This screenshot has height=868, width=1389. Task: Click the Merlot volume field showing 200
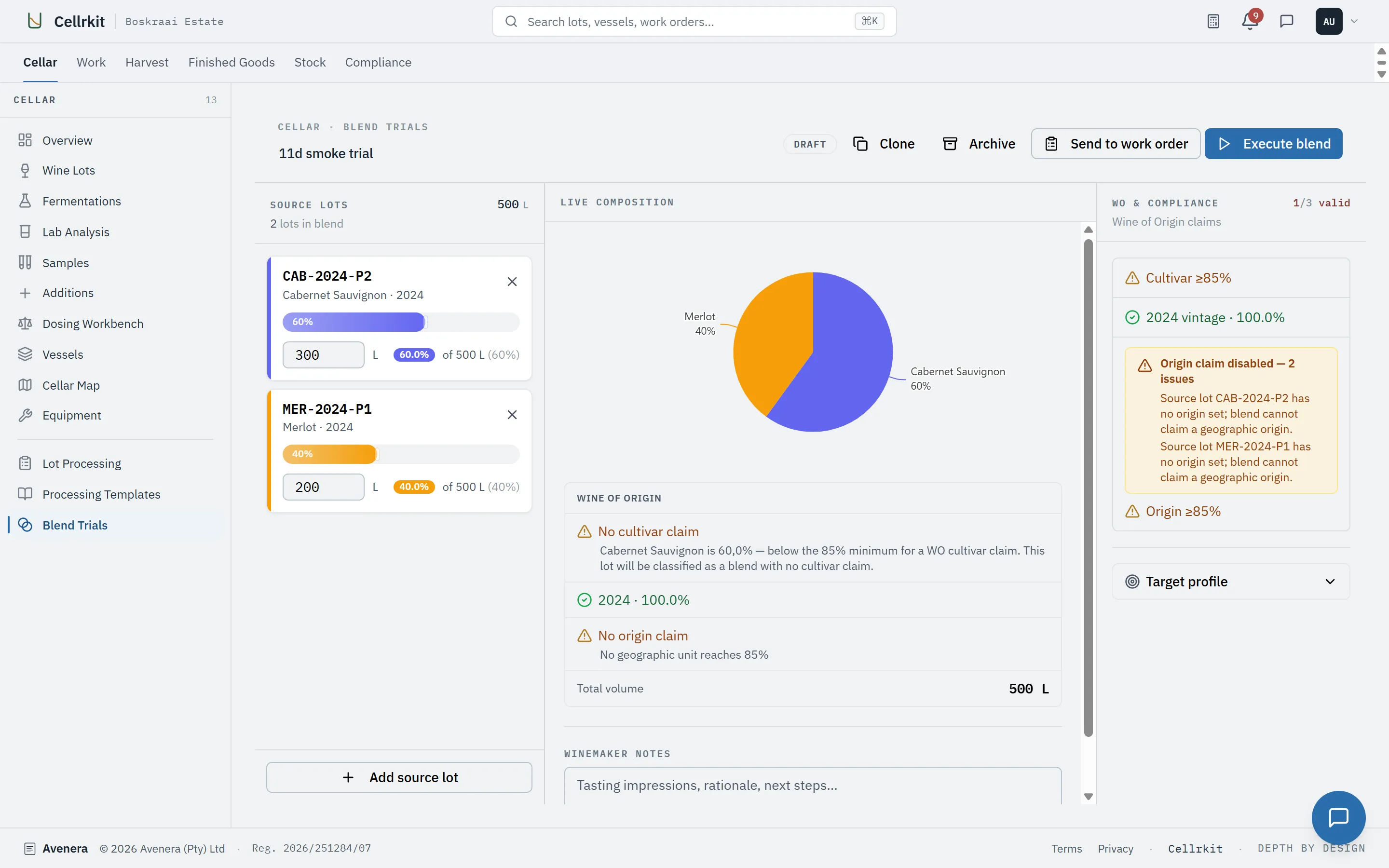tap(323, 487)
